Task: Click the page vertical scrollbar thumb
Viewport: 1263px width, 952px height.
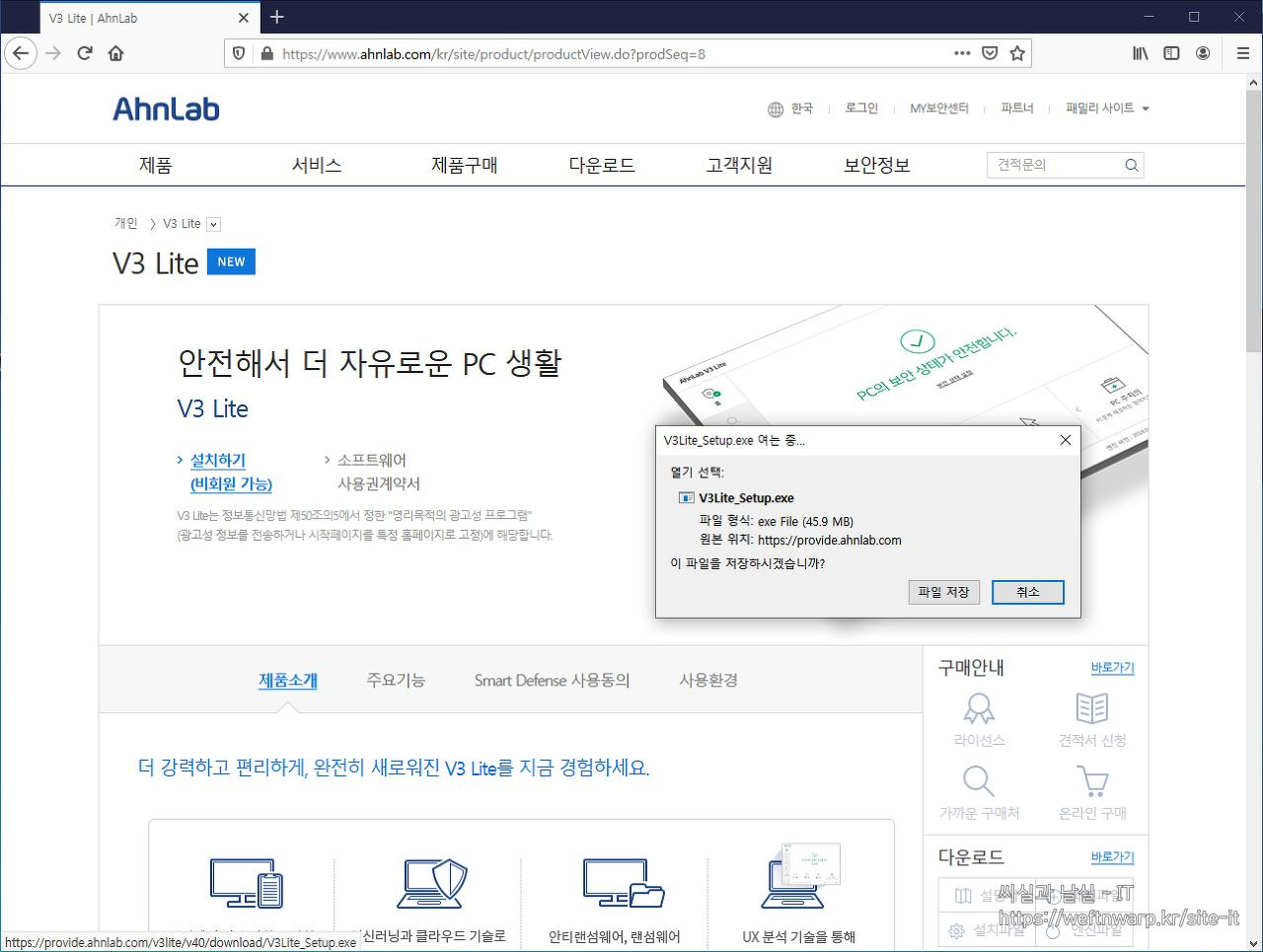Action: [1254, 222]
